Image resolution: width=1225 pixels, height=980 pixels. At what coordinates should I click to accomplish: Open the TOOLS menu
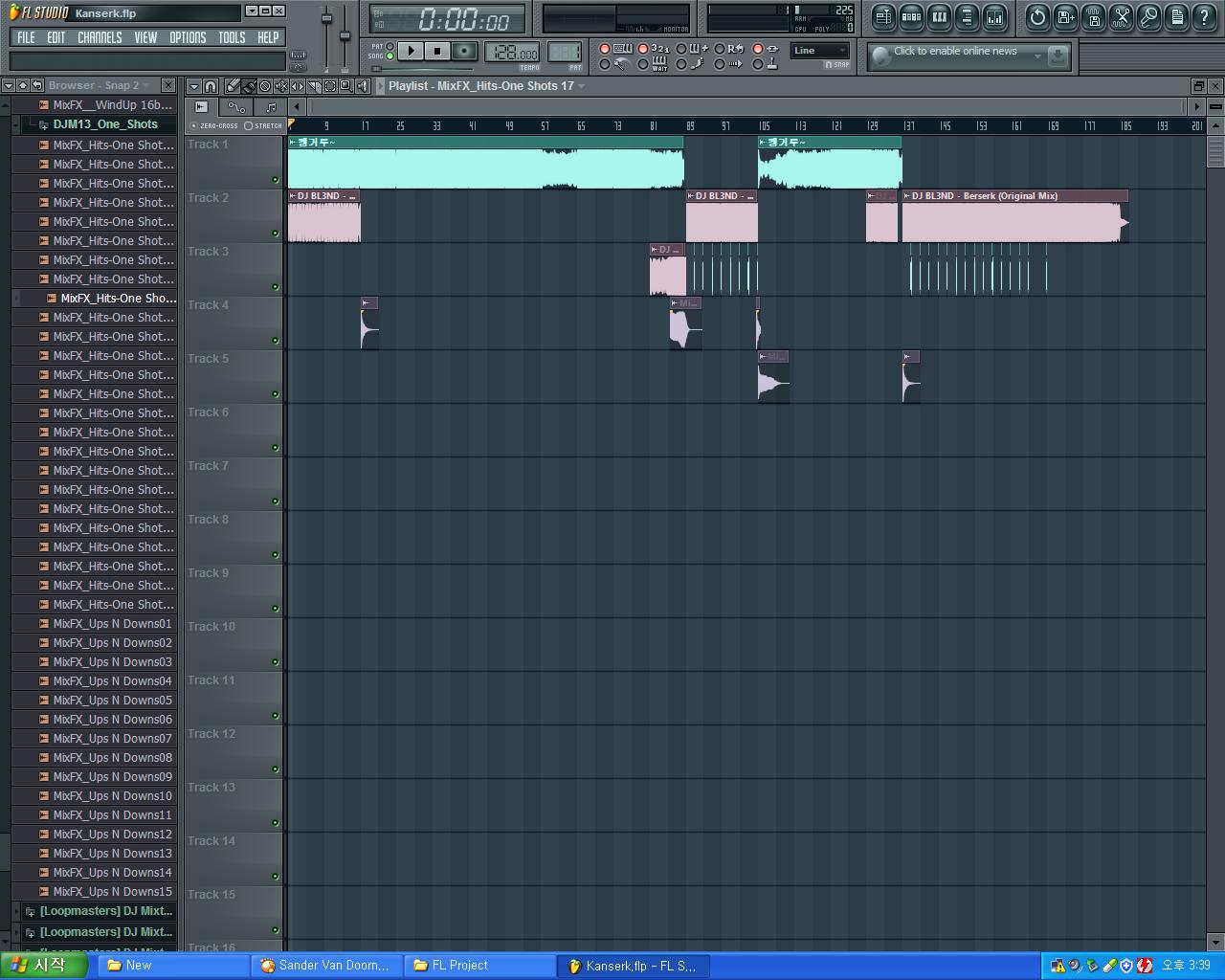pos(232,37)
